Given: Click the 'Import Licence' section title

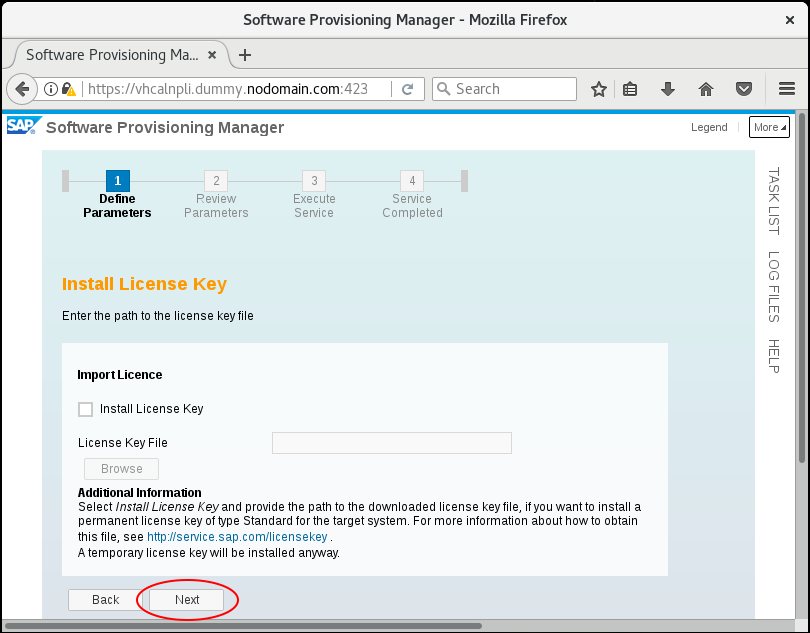Looking at the screenshot, I should coord(120,375).
